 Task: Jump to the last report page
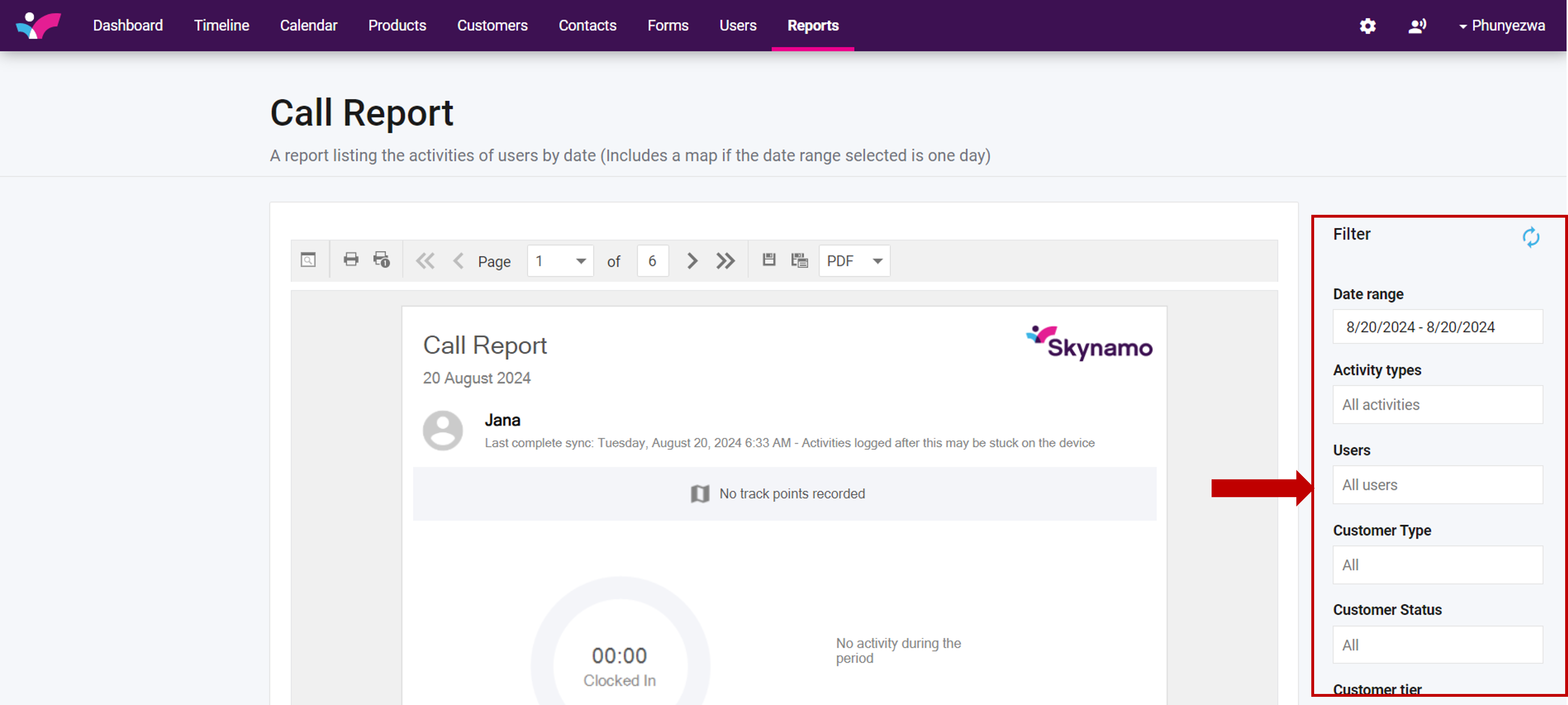725,261
